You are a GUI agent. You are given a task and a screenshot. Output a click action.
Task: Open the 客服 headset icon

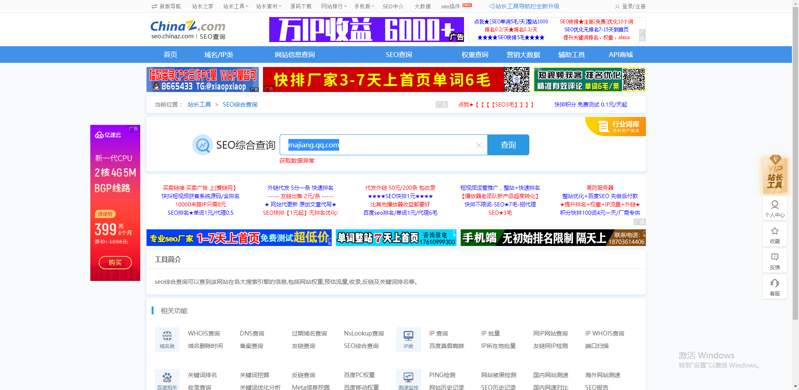775,287
